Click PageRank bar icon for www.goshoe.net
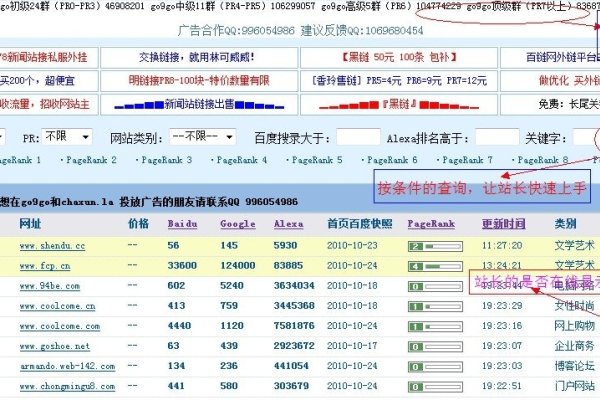The height and width of the screenshot is (400, 600). point(435,347)
